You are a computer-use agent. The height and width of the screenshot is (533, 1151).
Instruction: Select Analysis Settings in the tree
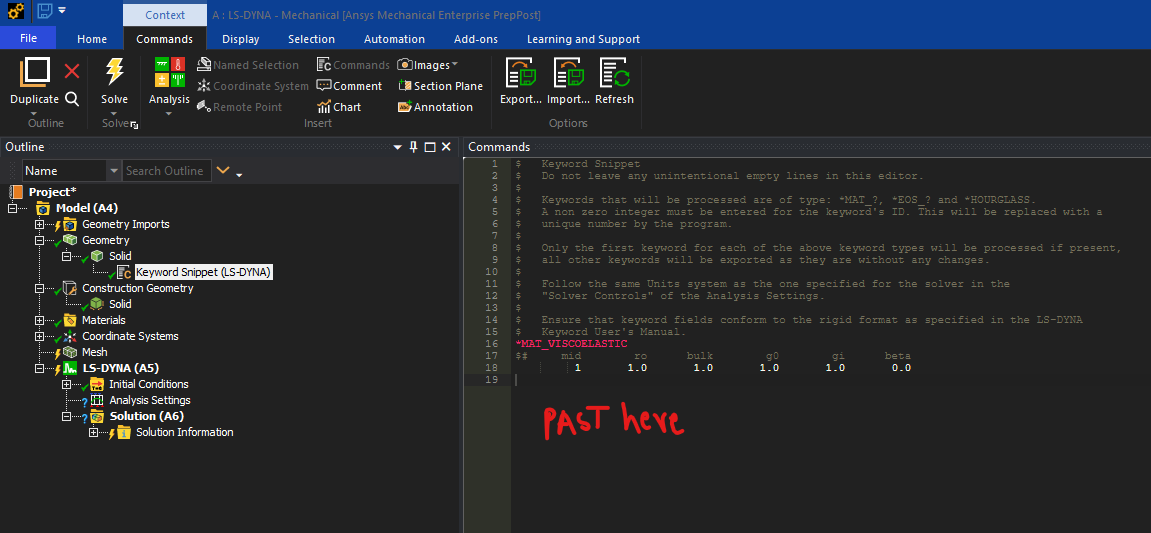pos(150,400)
